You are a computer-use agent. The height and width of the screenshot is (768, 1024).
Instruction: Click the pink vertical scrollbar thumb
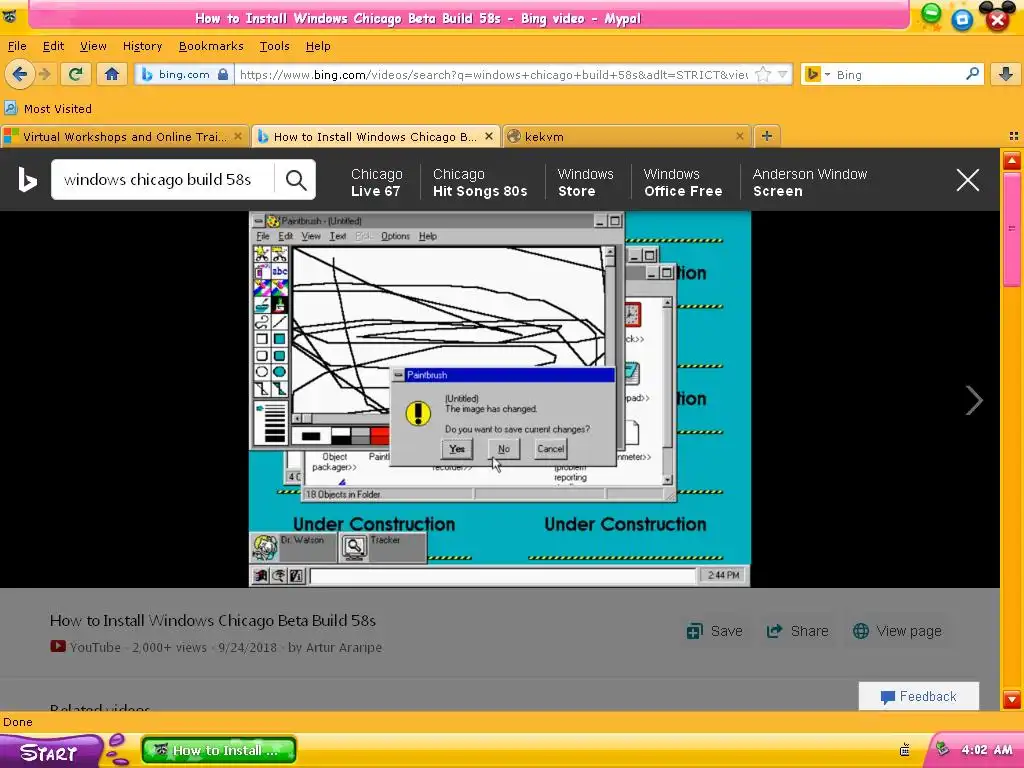(x=1012, y=229)
